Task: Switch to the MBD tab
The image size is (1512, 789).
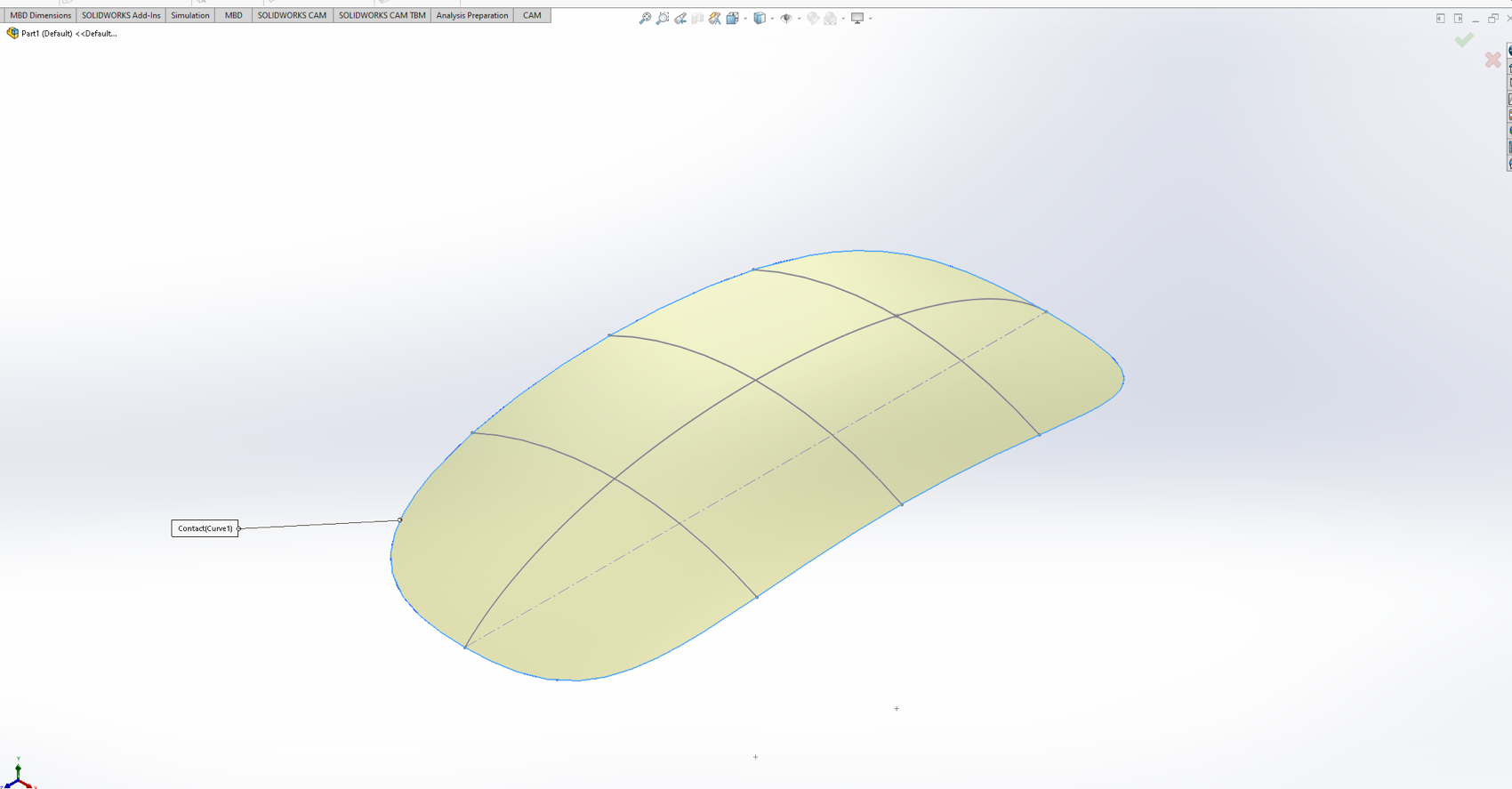Action: click(x=233, y=15)
